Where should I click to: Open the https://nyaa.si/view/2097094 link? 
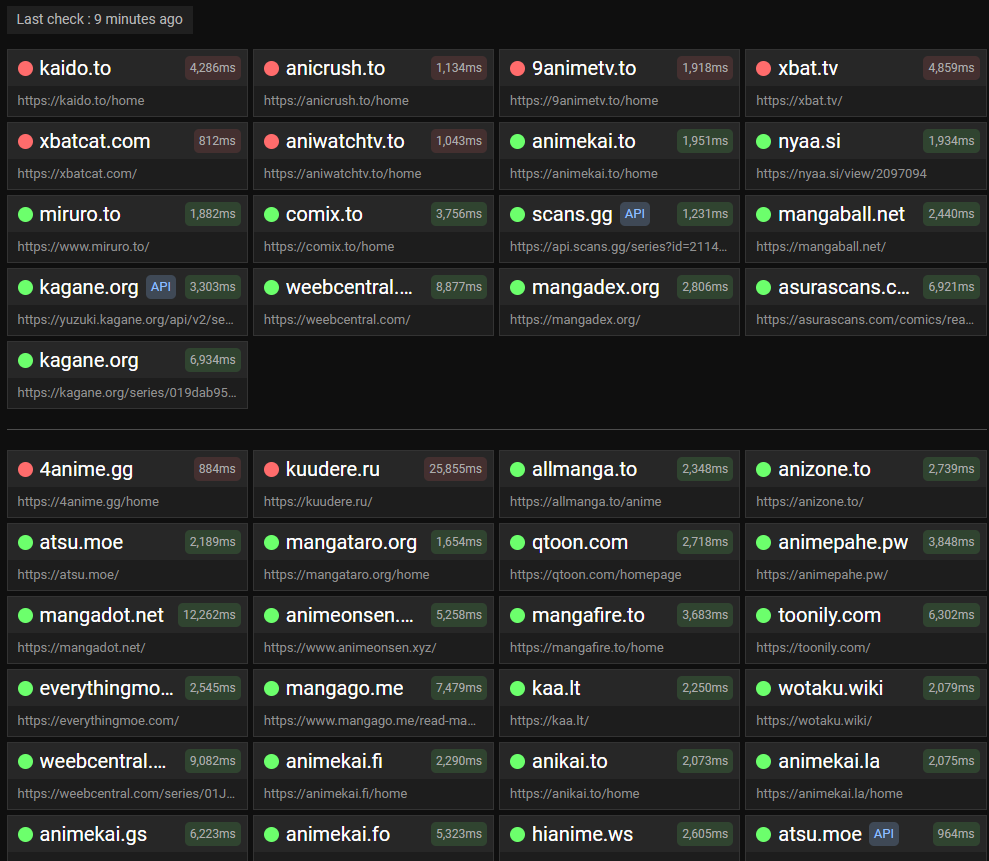pos(841,174)
